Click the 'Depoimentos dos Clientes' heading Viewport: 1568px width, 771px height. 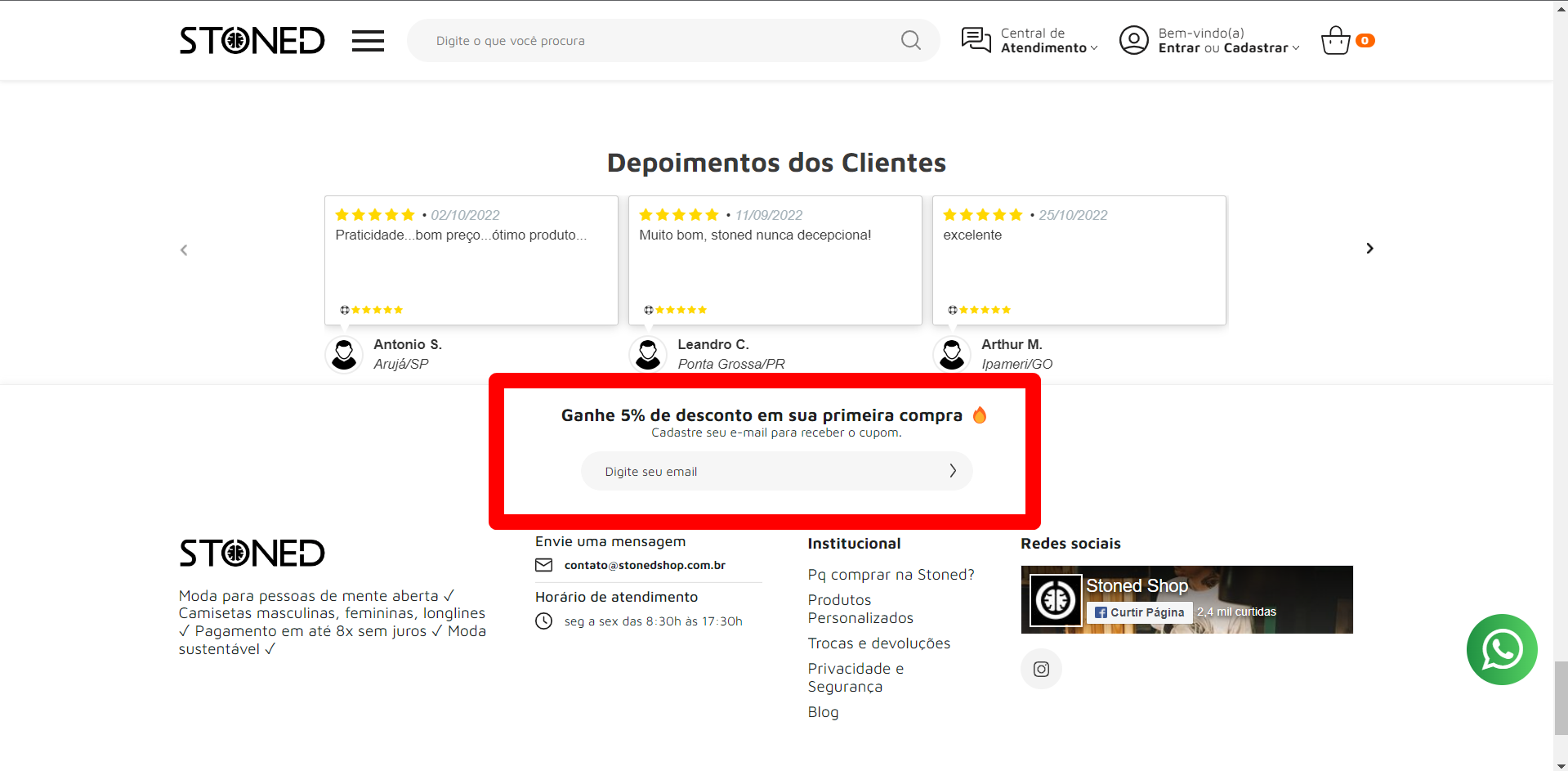coord(776,163)
